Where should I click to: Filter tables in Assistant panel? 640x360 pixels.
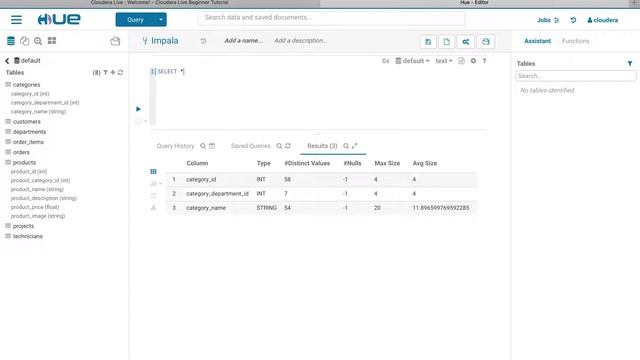coord(630,64)
